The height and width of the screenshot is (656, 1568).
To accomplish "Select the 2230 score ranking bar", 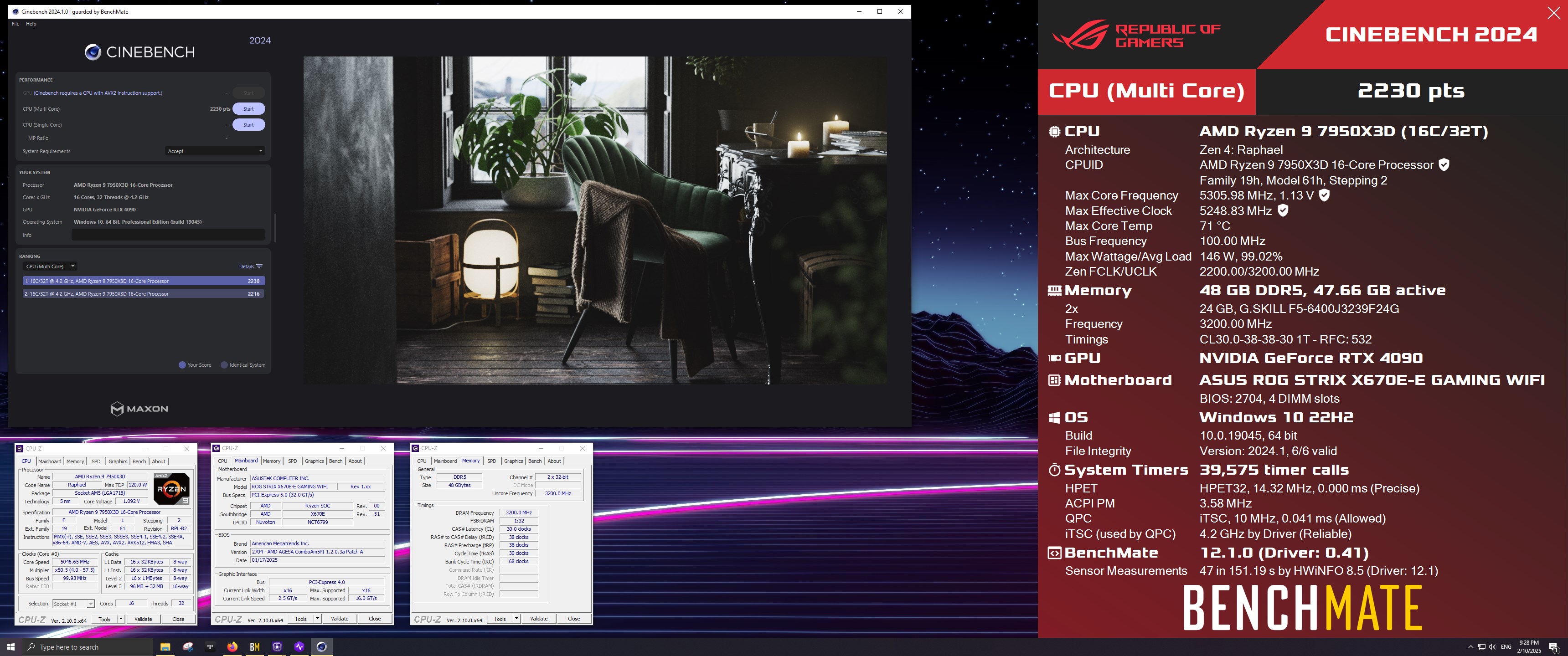I will click(x=144, y=281).
